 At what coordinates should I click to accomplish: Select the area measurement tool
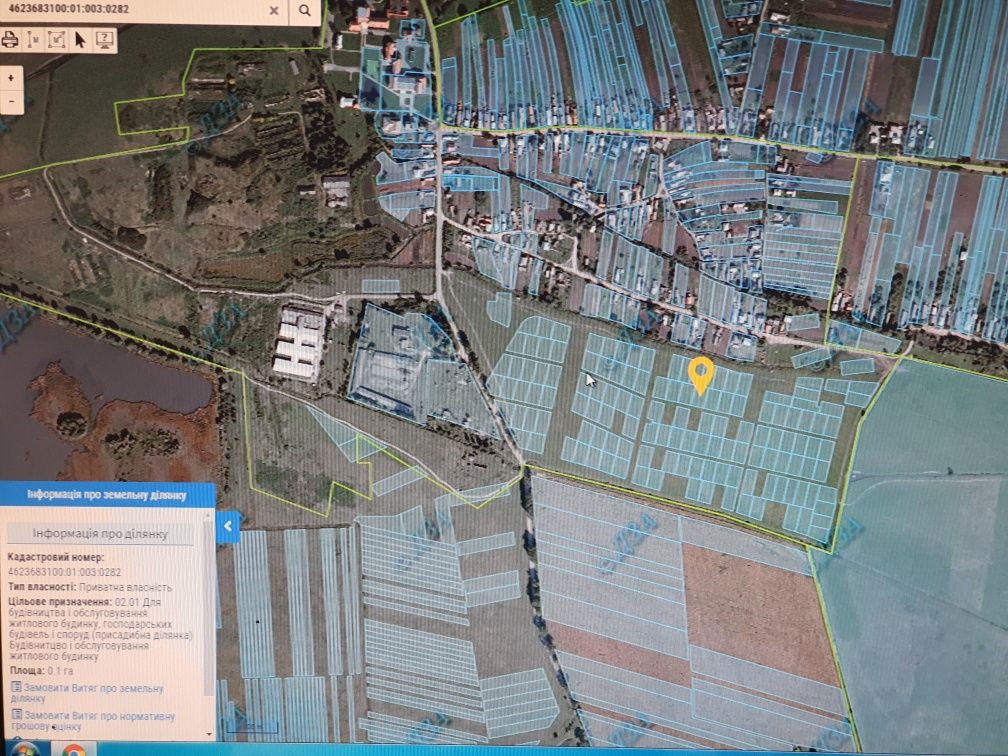(57, 40)
